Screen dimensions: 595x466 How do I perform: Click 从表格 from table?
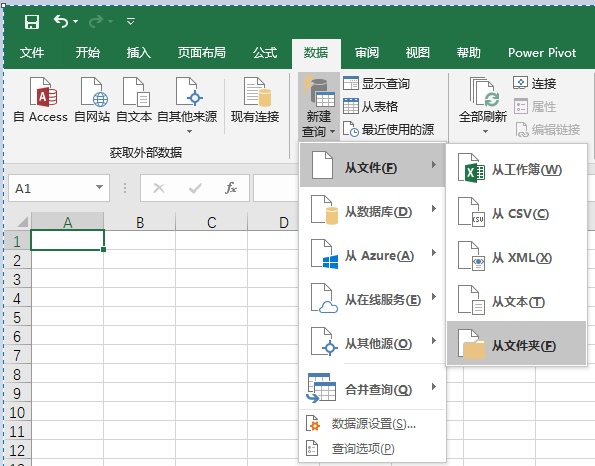(370, 106)
